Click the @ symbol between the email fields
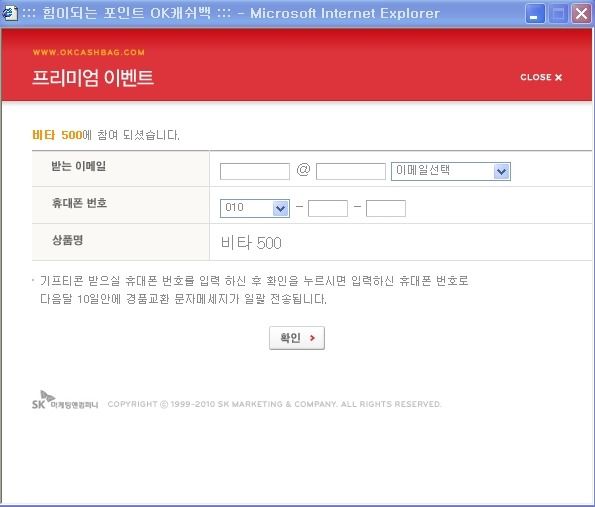The image size is (595, 507). (x=303, y=169)
